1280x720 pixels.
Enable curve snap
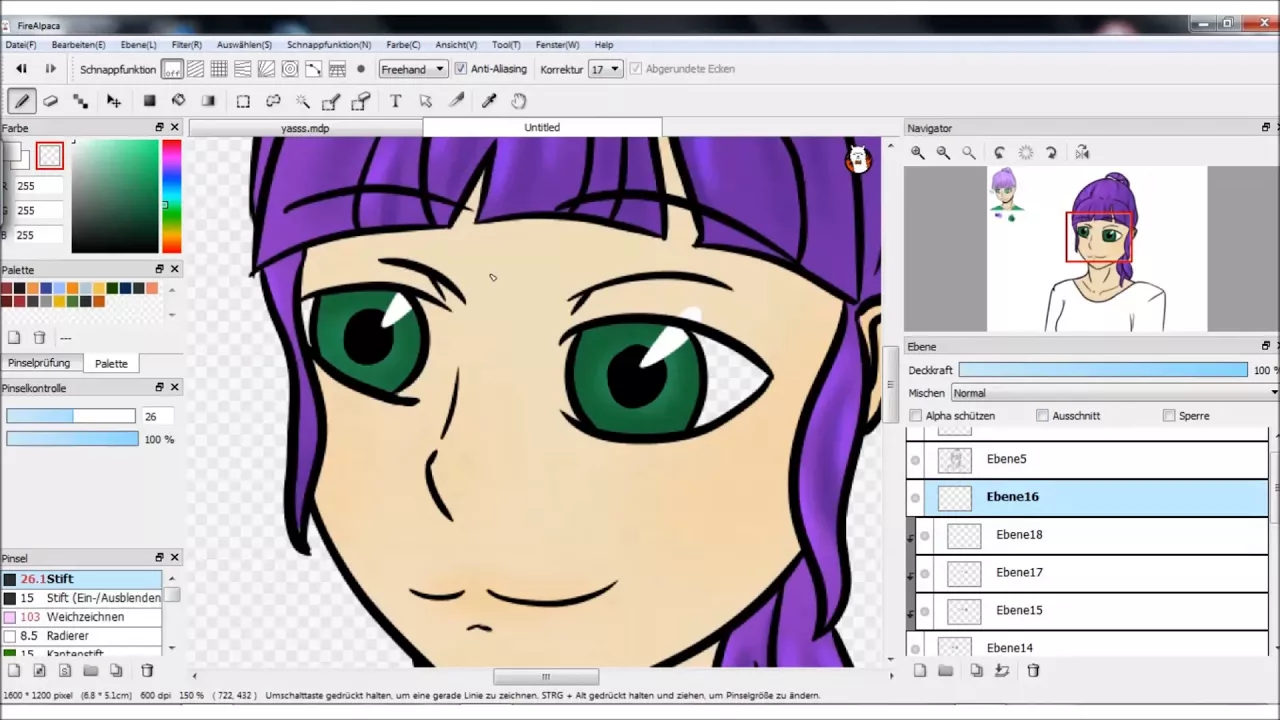[313, 69]
